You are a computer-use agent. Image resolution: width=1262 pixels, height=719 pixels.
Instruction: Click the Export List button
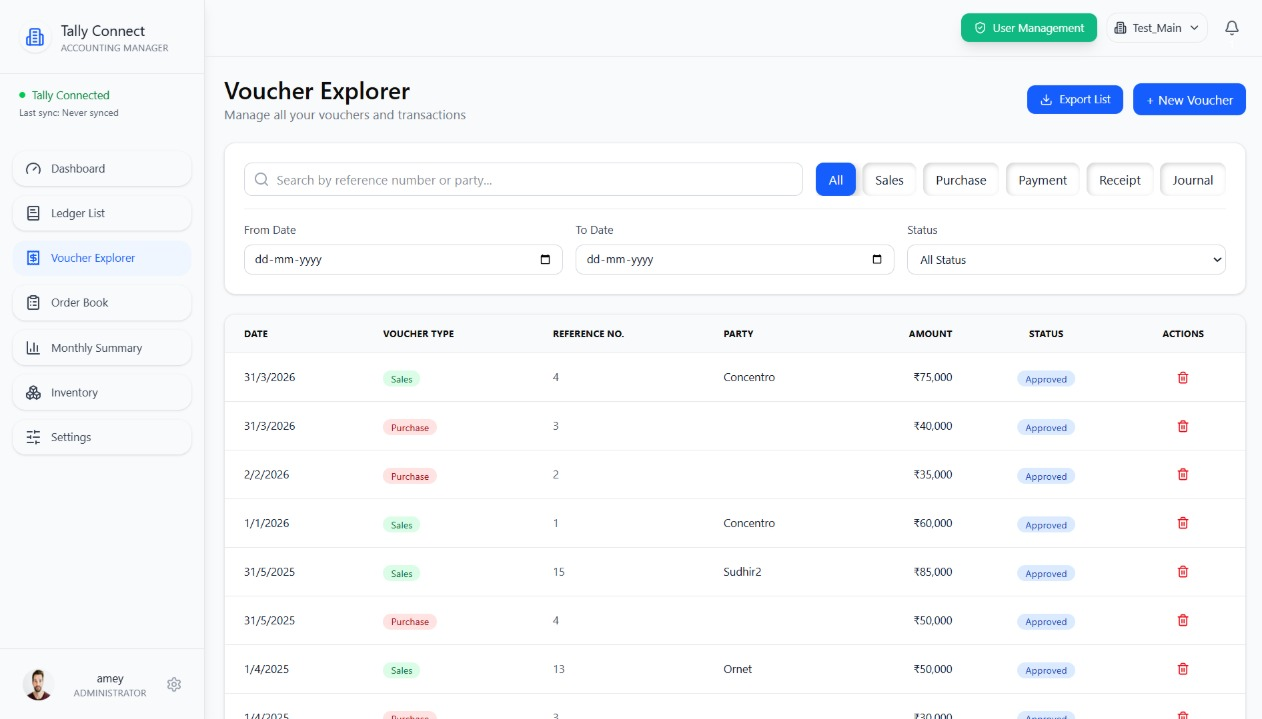1075,99
